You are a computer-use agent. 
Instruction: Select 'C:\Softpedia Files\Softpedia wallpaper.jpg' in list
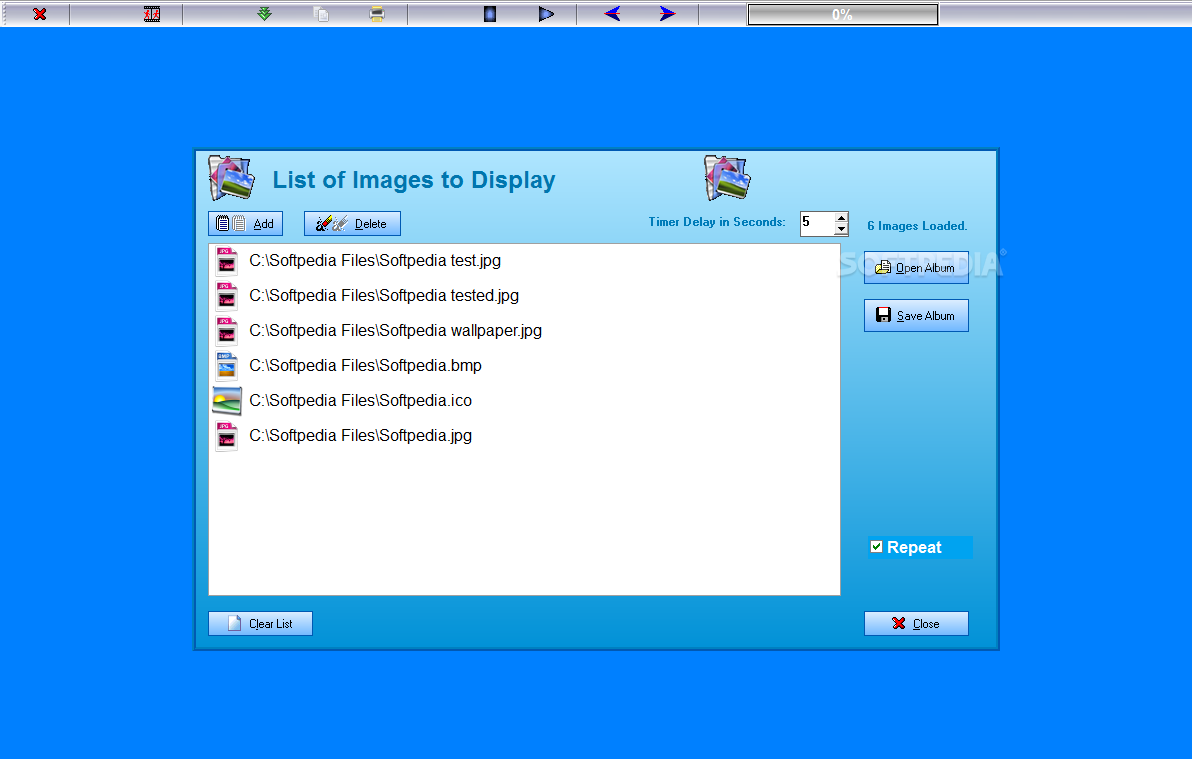[x=395, y=331]
